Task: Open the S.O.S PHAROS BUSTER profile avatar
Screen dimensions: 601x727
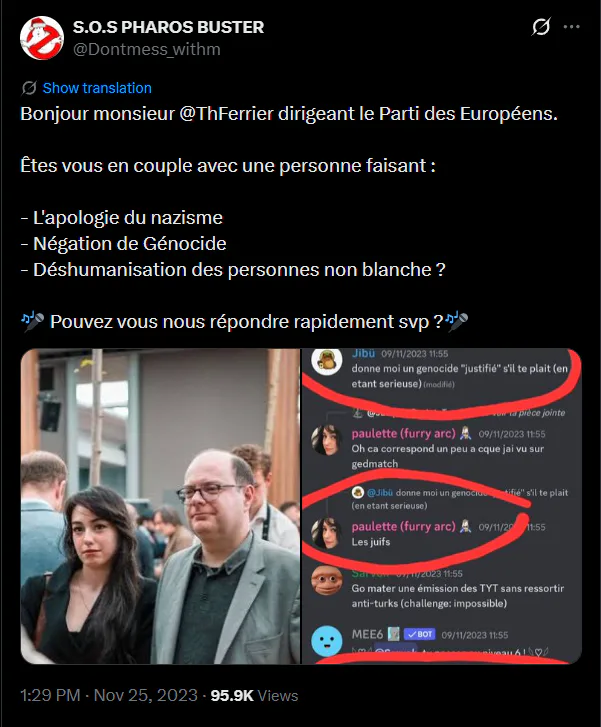Action: tap(42, 38)
